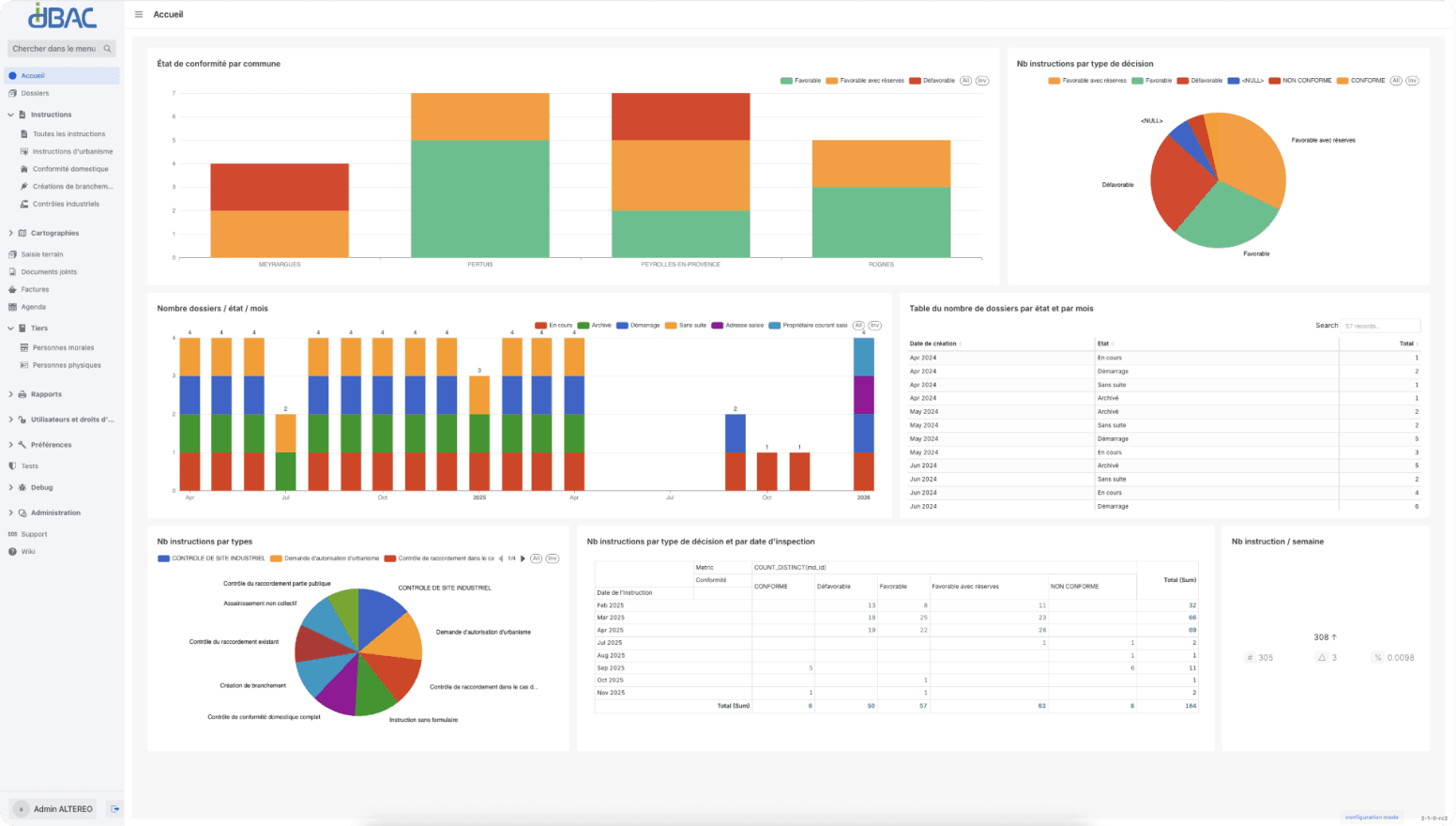
Task: Select Toutes les instructions in sidebar
Action: 68,134
